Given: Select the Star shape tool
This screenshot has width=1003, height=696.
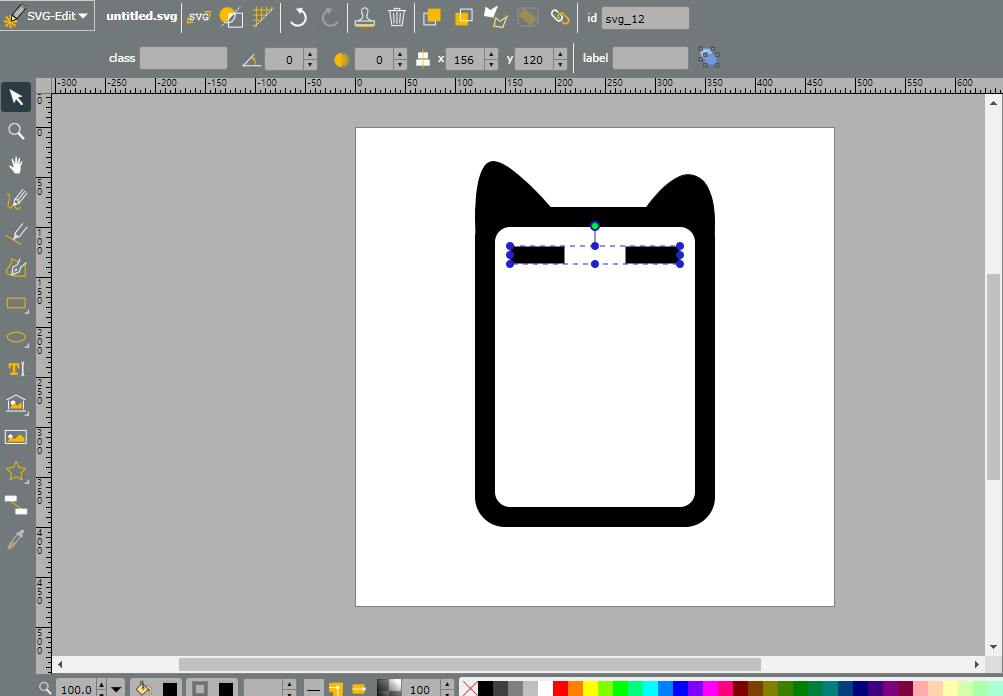Looking at the screenshot, I should coord(16,472).
